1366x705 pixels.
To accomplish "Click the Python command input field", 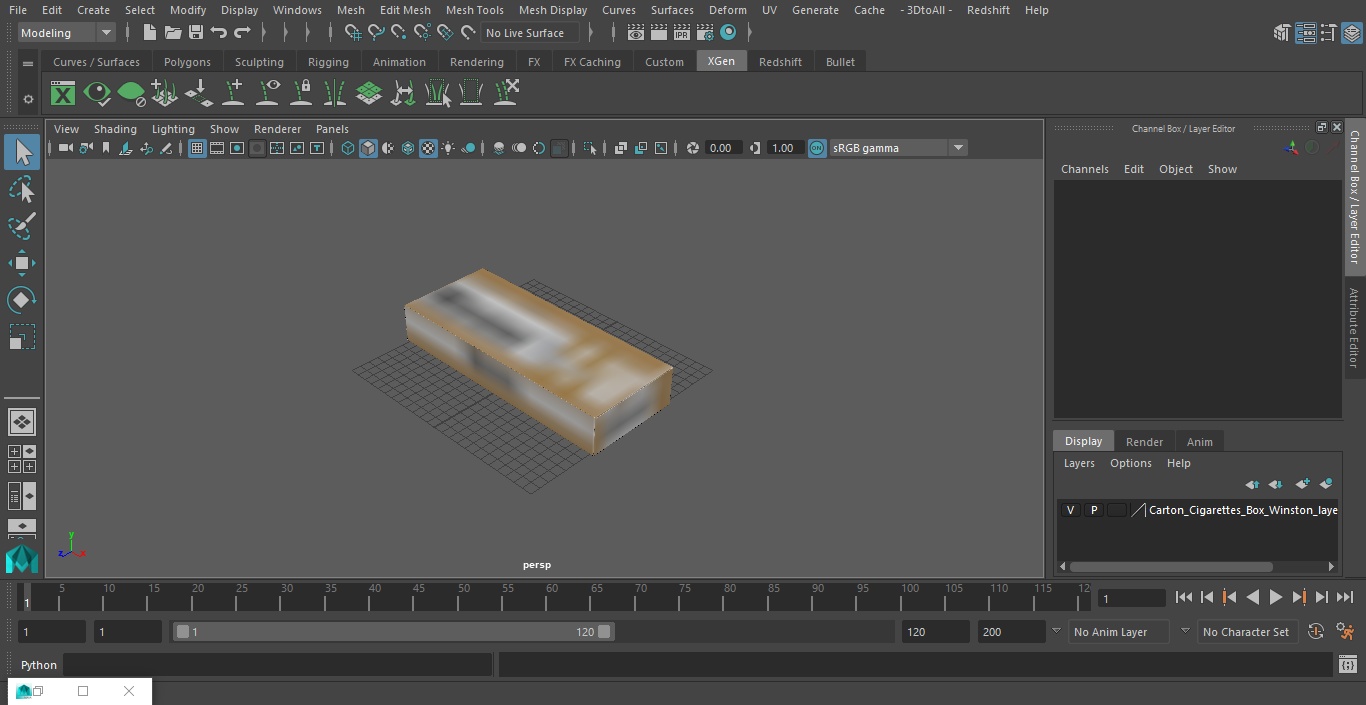I will [278, 665].
